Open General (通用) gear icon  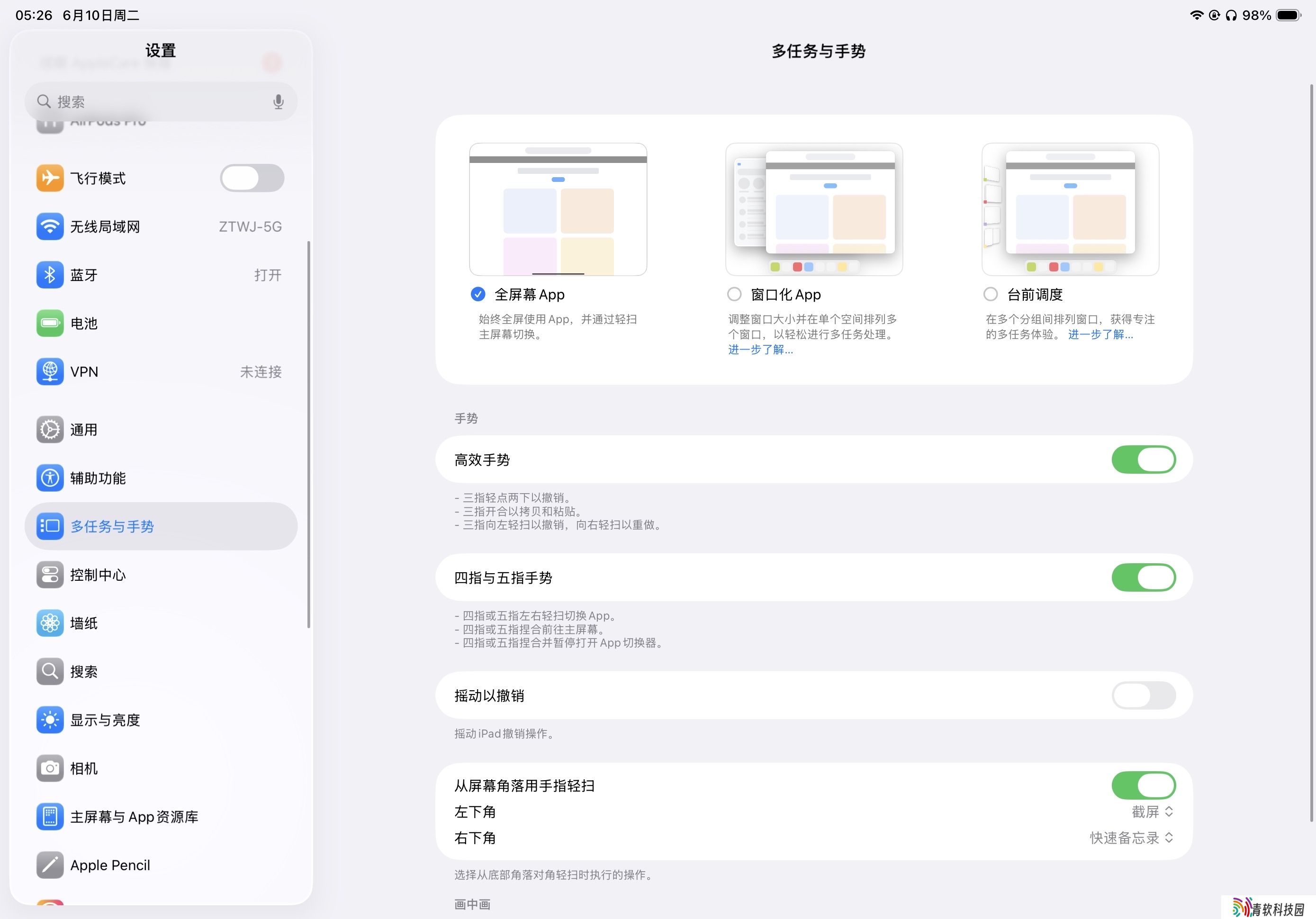50,429
